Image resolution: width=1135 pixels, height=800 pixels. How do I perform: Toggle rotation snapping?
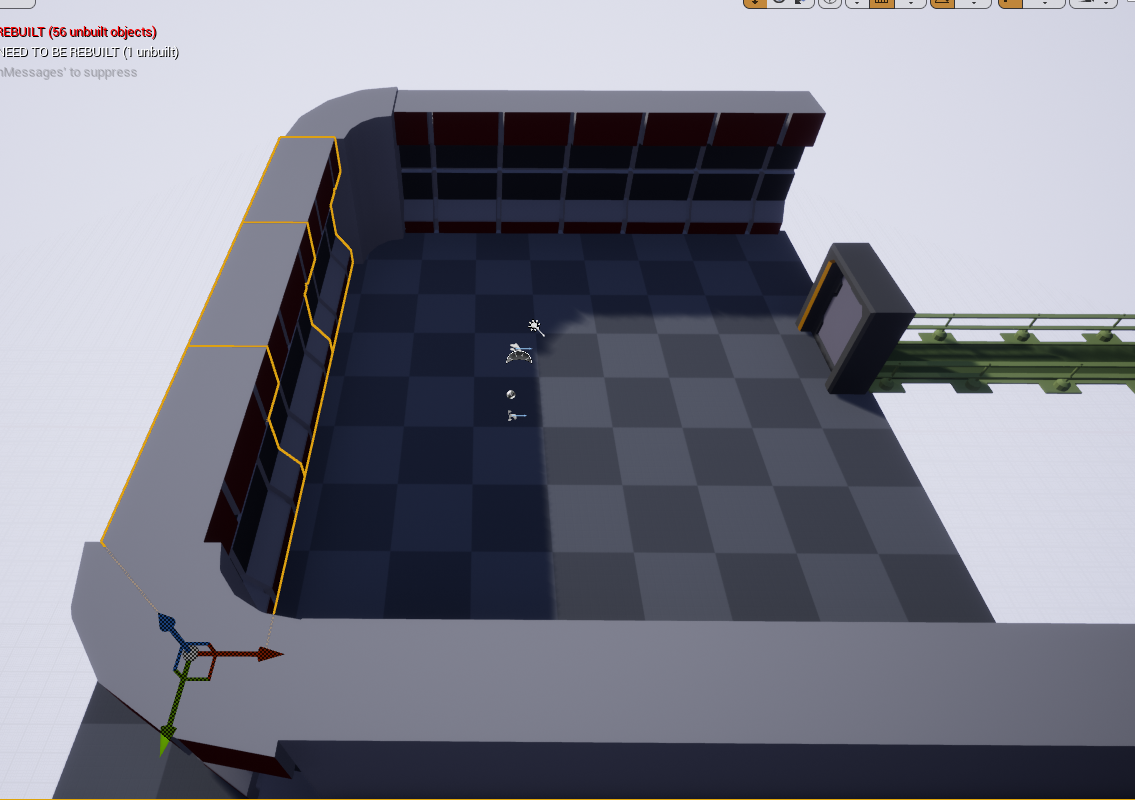[941, 4]
